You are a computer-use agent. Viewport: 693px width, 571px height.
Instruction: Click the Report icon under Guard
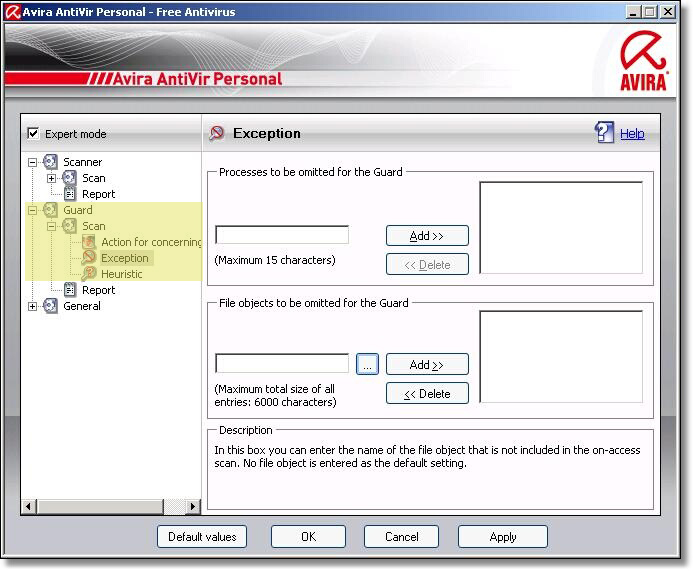tap(69, 289)
